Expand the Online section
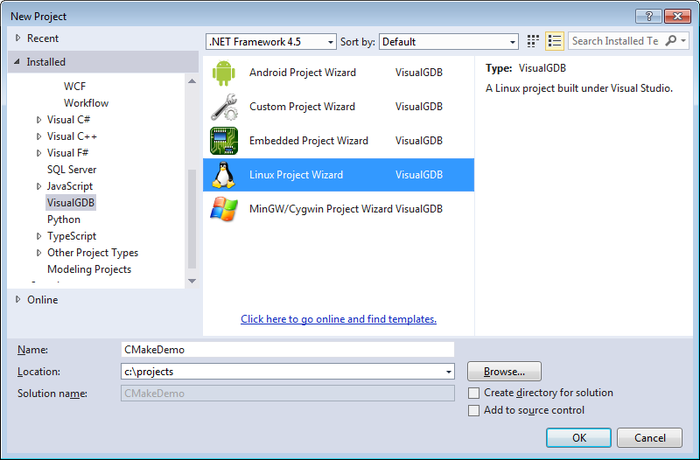The height and width of the screenshot is (460, 700). pos(18,299)
